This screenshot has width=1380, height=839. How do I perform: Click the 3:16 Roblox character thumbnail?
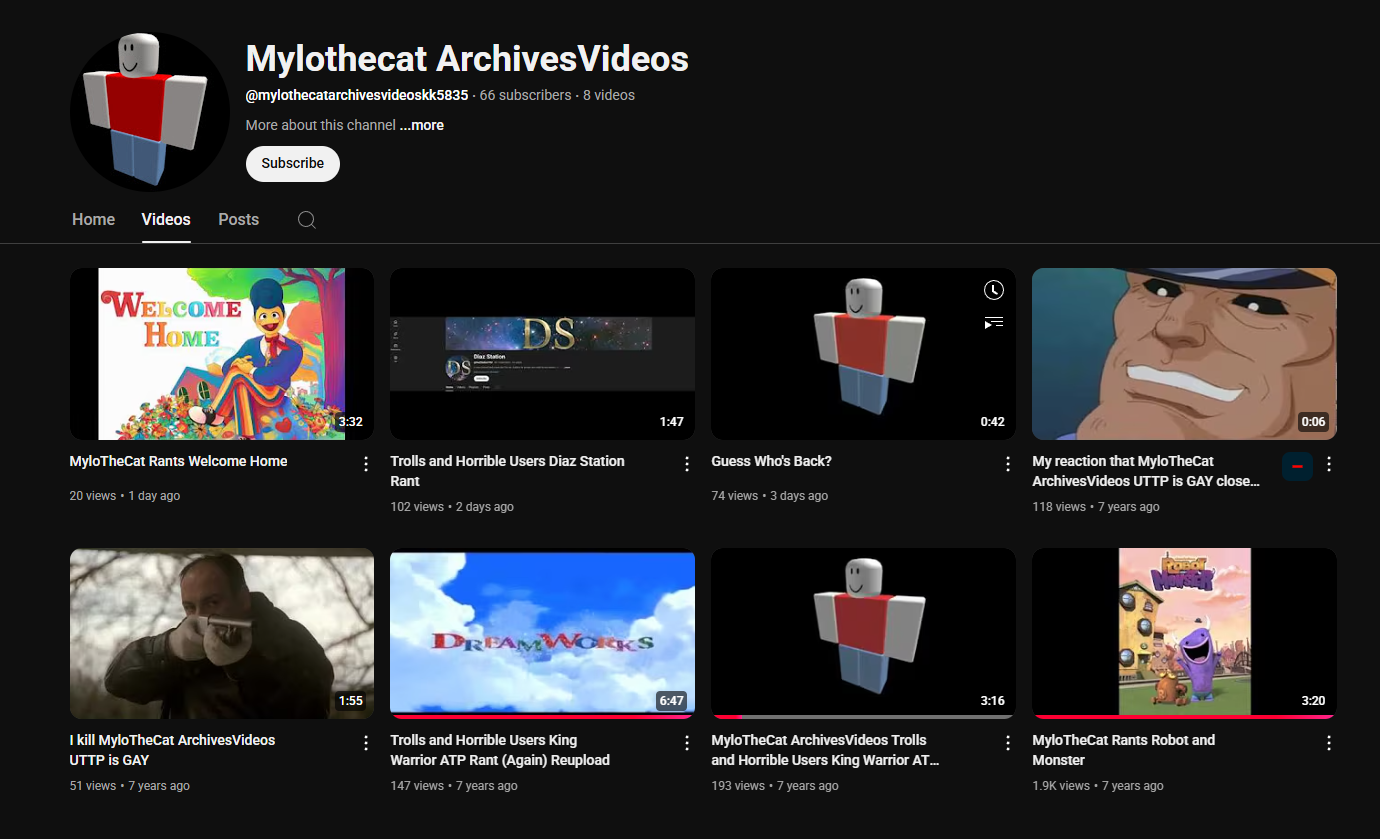click(863, 633)
